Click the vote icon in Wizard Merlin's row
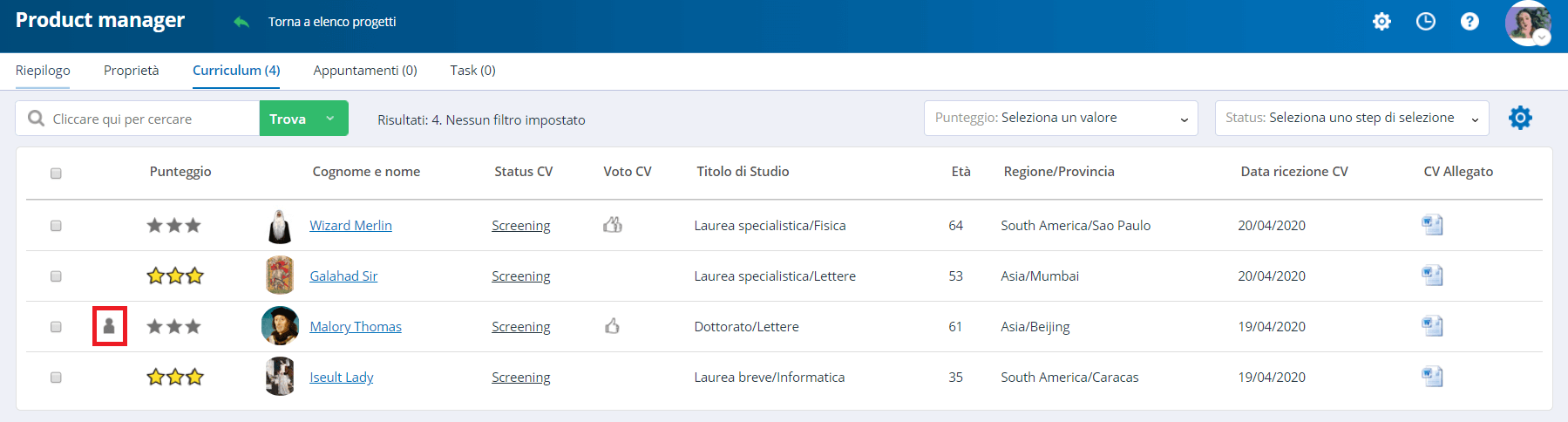Viewport: 1568px width, 422px height. (613, 225)
